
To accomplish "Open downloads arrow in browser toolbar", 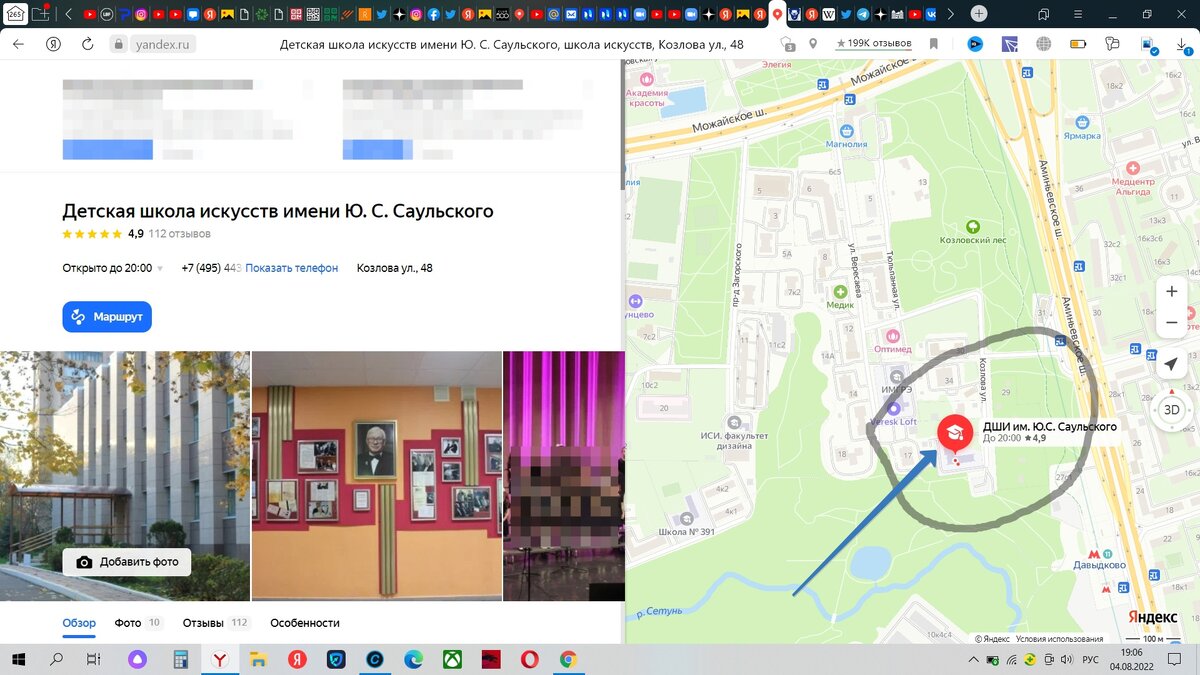I will click(1180, 44).
